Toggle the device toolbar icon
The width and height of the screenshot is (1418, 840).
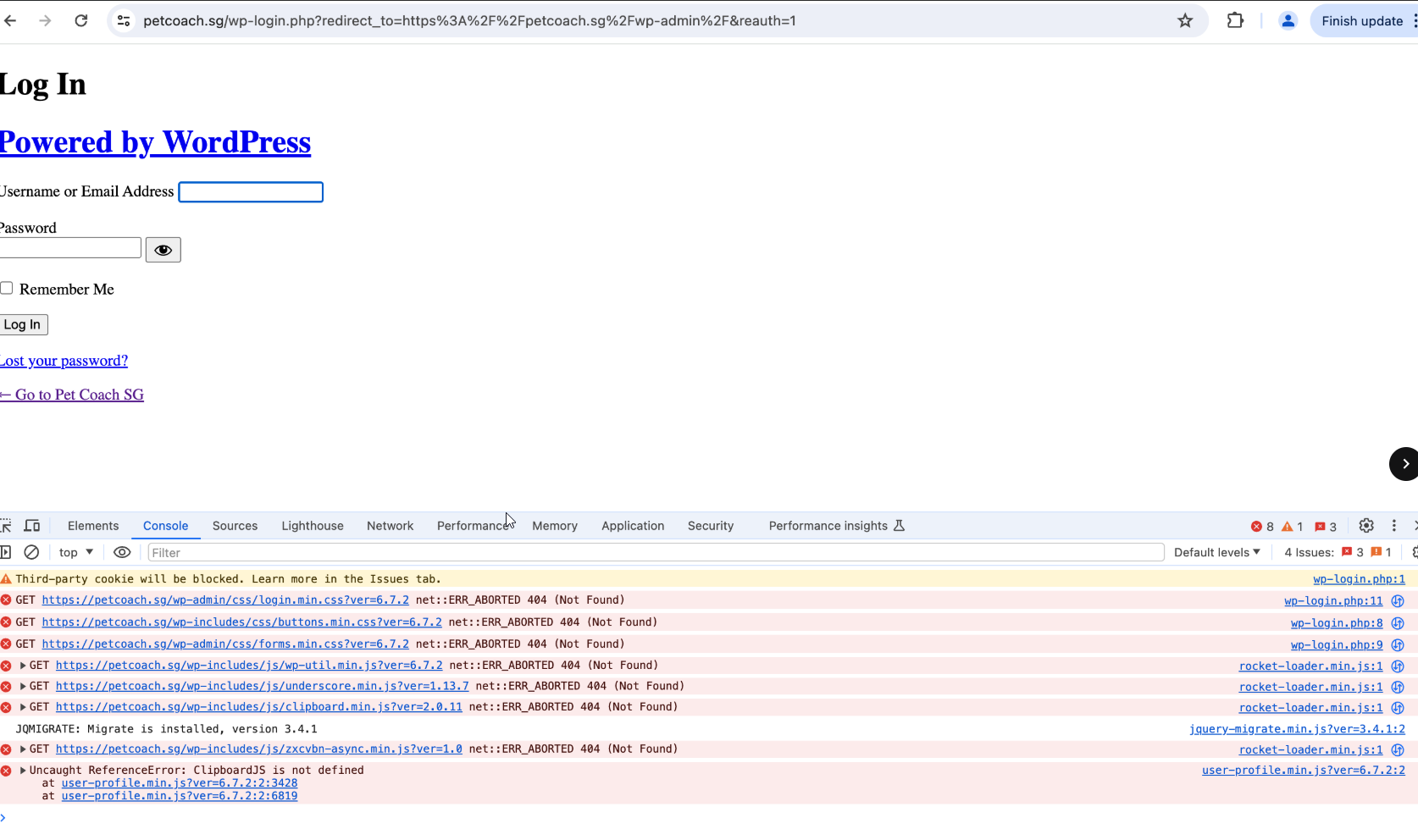click(x=32, y=526)
